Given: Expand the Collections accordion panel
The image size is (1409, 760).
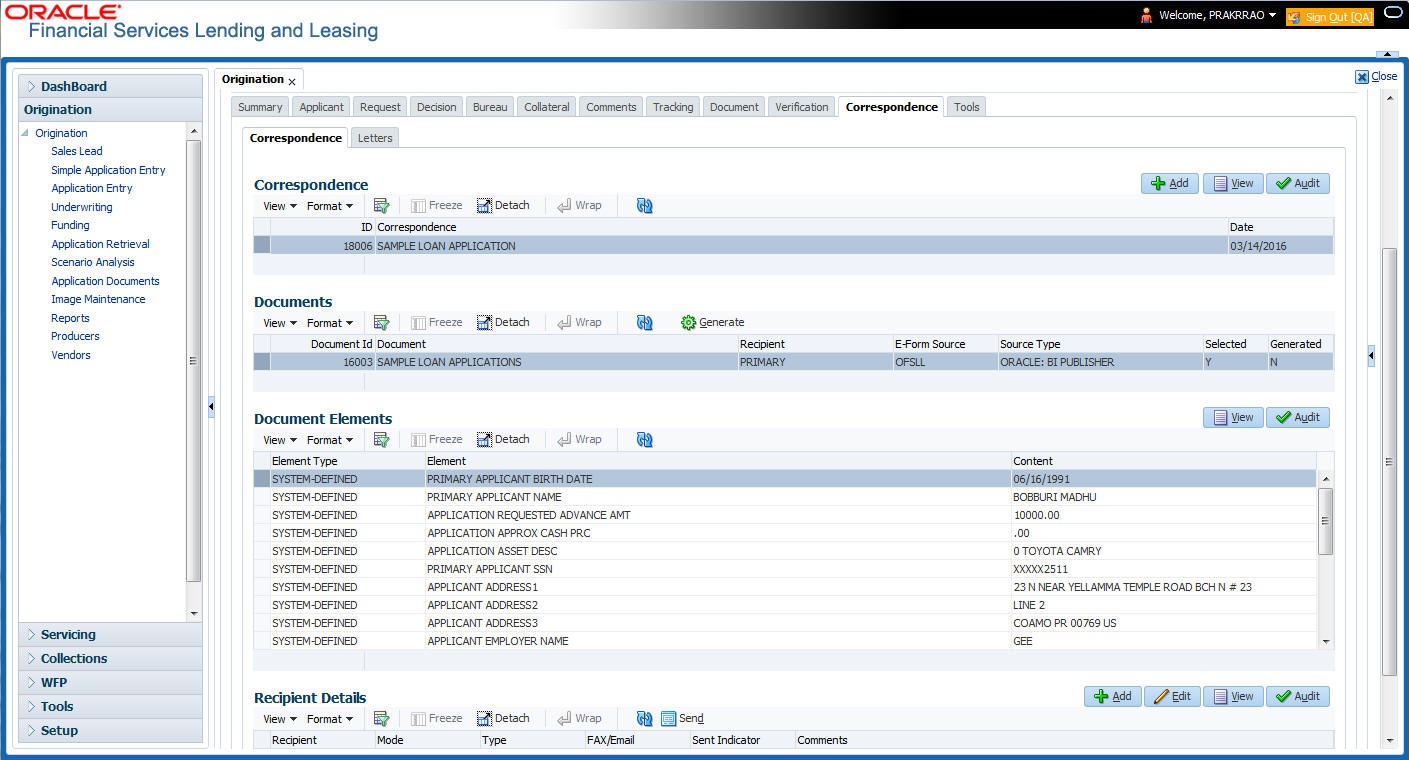Looking at the screenshot, I should point(110,658).
